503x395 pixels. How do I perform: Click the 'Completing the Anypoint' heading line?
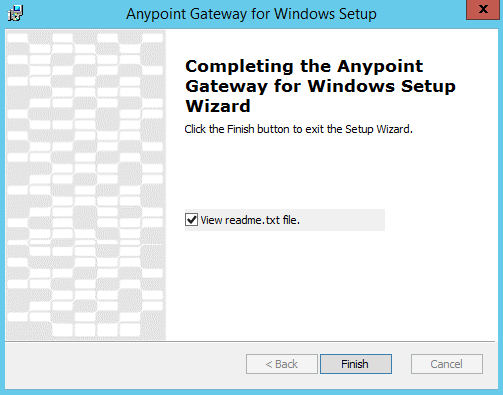[x=304, y=66]
